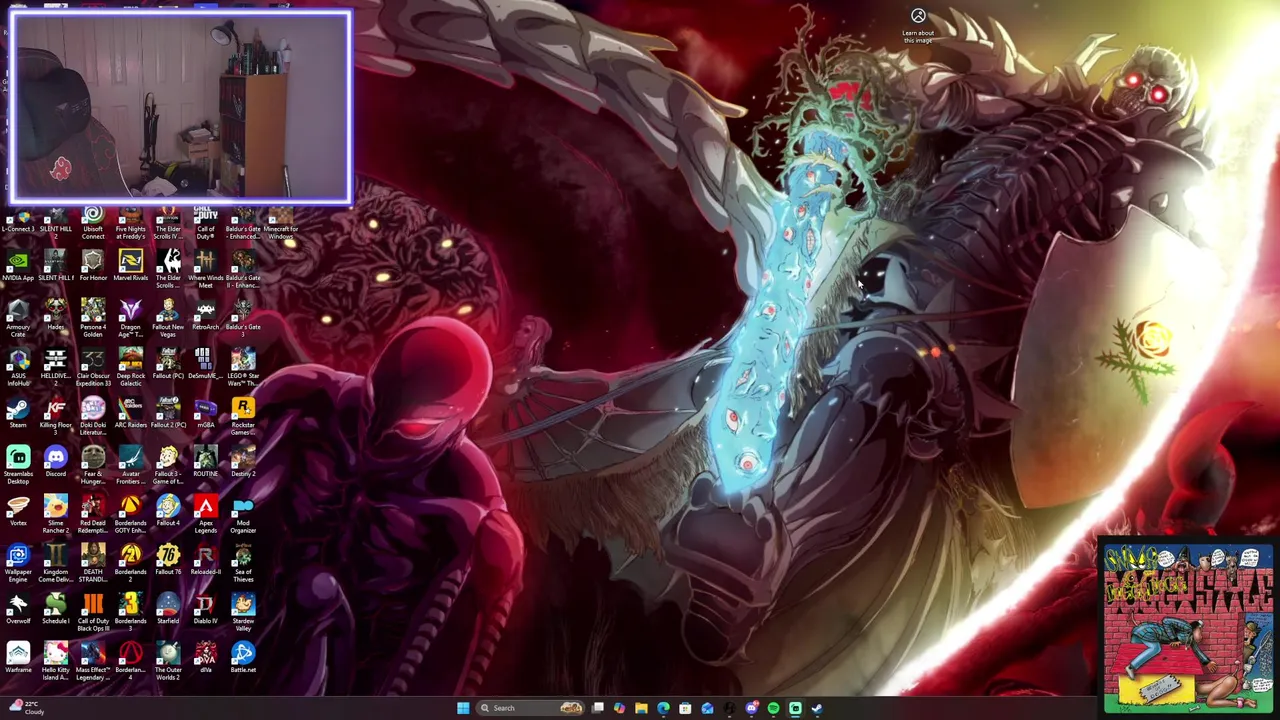The height and width of the screenshot is (720, 1280).
Task: Open the Windows Start menu
Action: pyautogui.click(x=462, y=708)
